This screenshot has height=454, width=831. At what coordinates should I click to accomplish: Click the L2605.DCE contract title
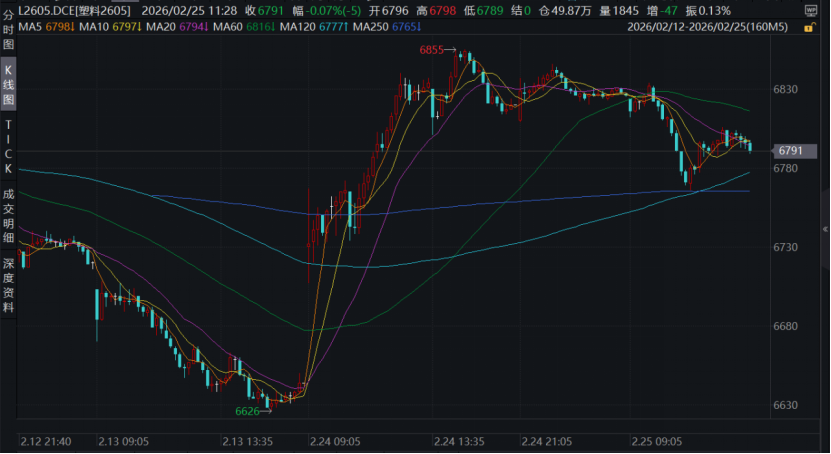pyautogui.click(x=68, y=10)
